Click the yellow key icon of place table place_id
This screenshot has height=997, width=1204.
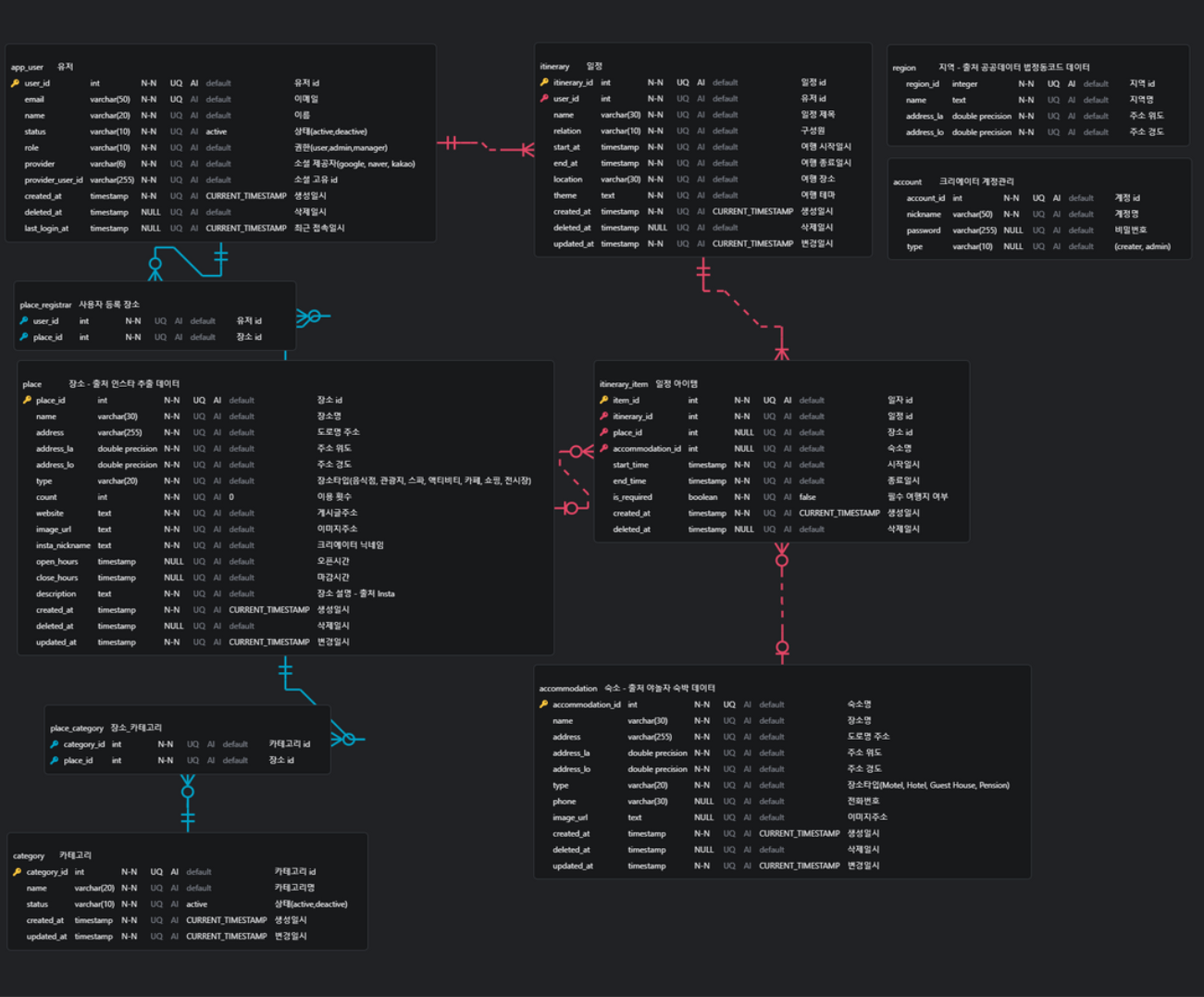click(x=27, y=401)
